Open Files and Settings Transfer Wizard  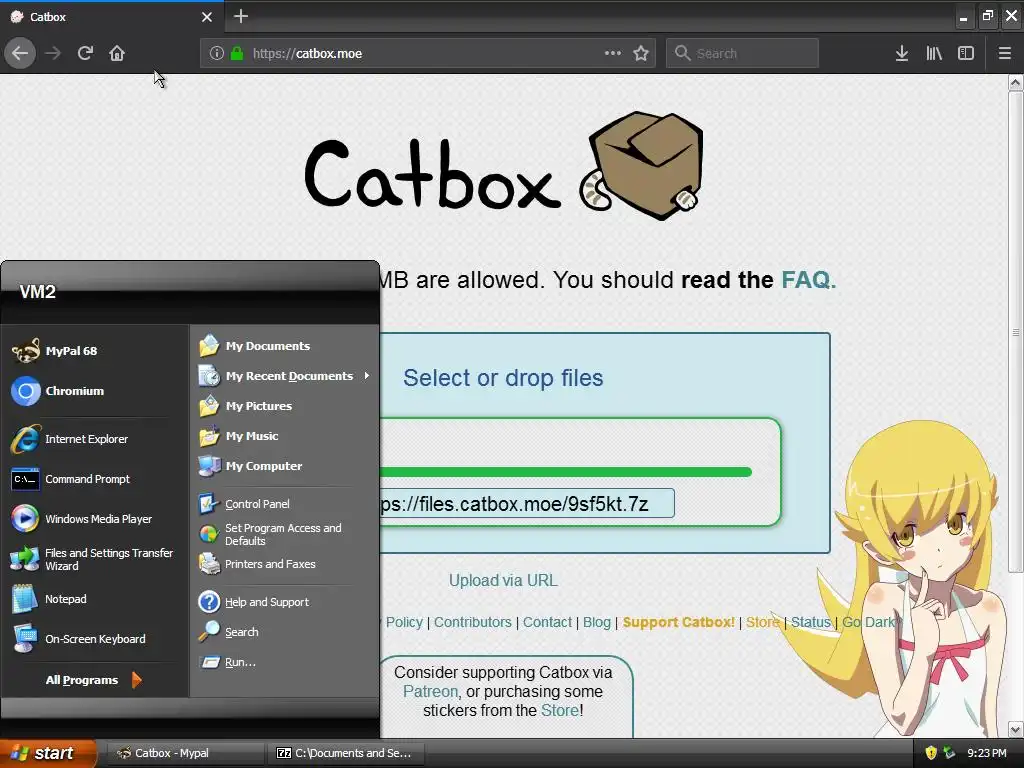point(95,559)
